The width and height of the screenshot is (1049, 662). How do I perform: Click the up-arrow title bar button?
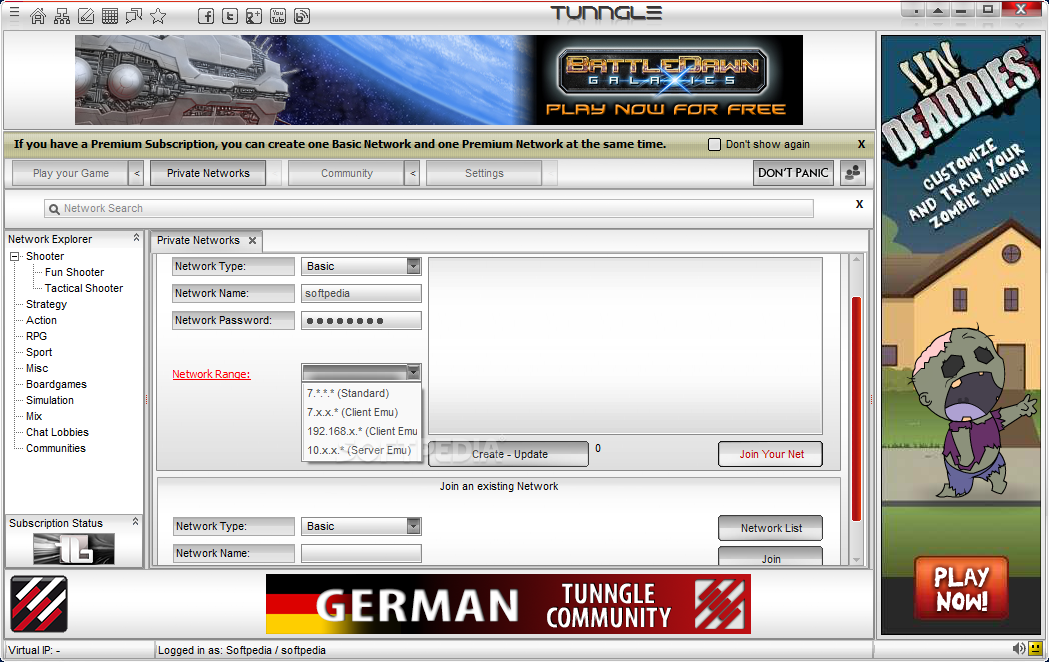point(938,10)
